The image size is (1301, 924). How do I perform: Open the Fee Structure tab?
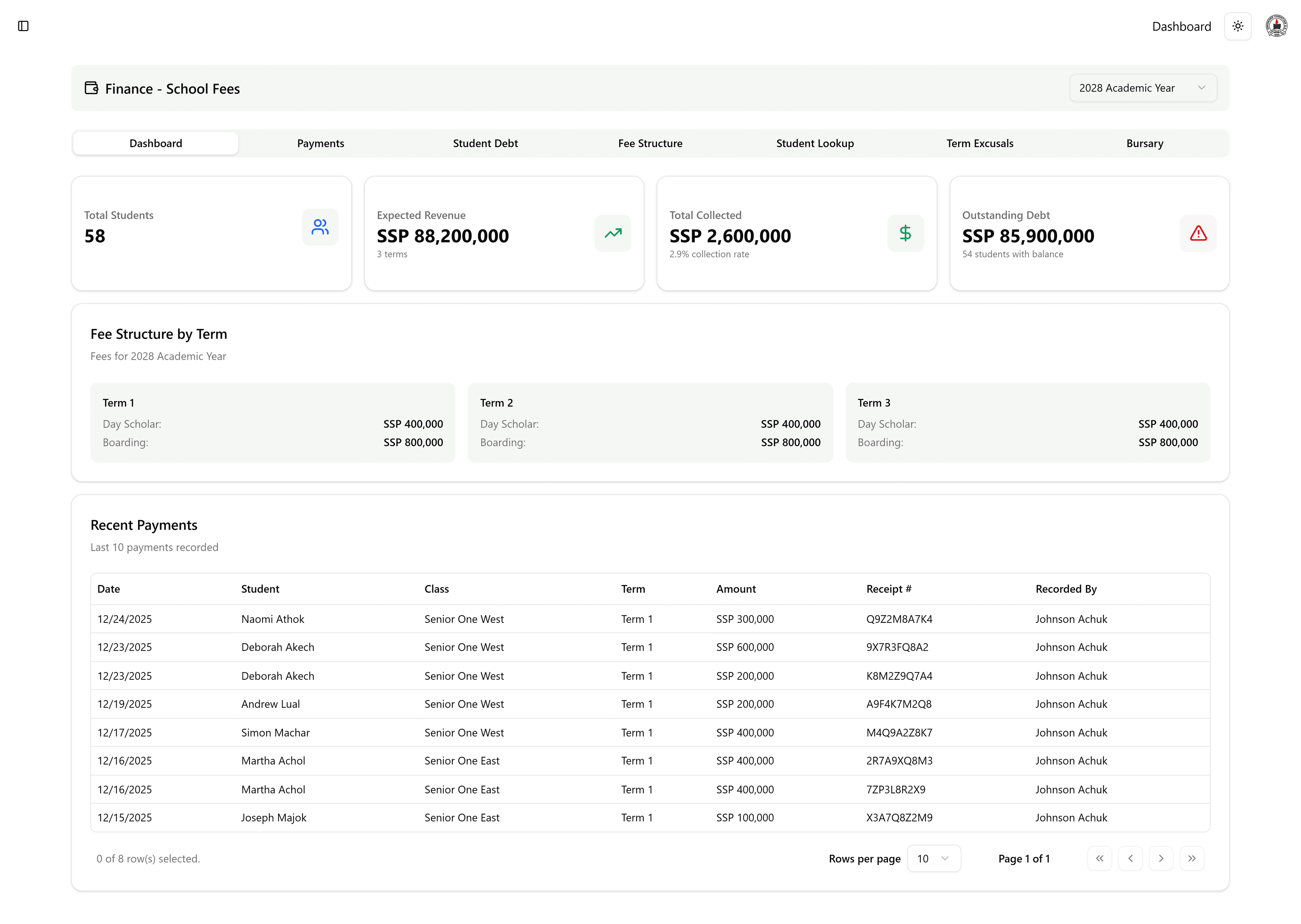point(650,143)
